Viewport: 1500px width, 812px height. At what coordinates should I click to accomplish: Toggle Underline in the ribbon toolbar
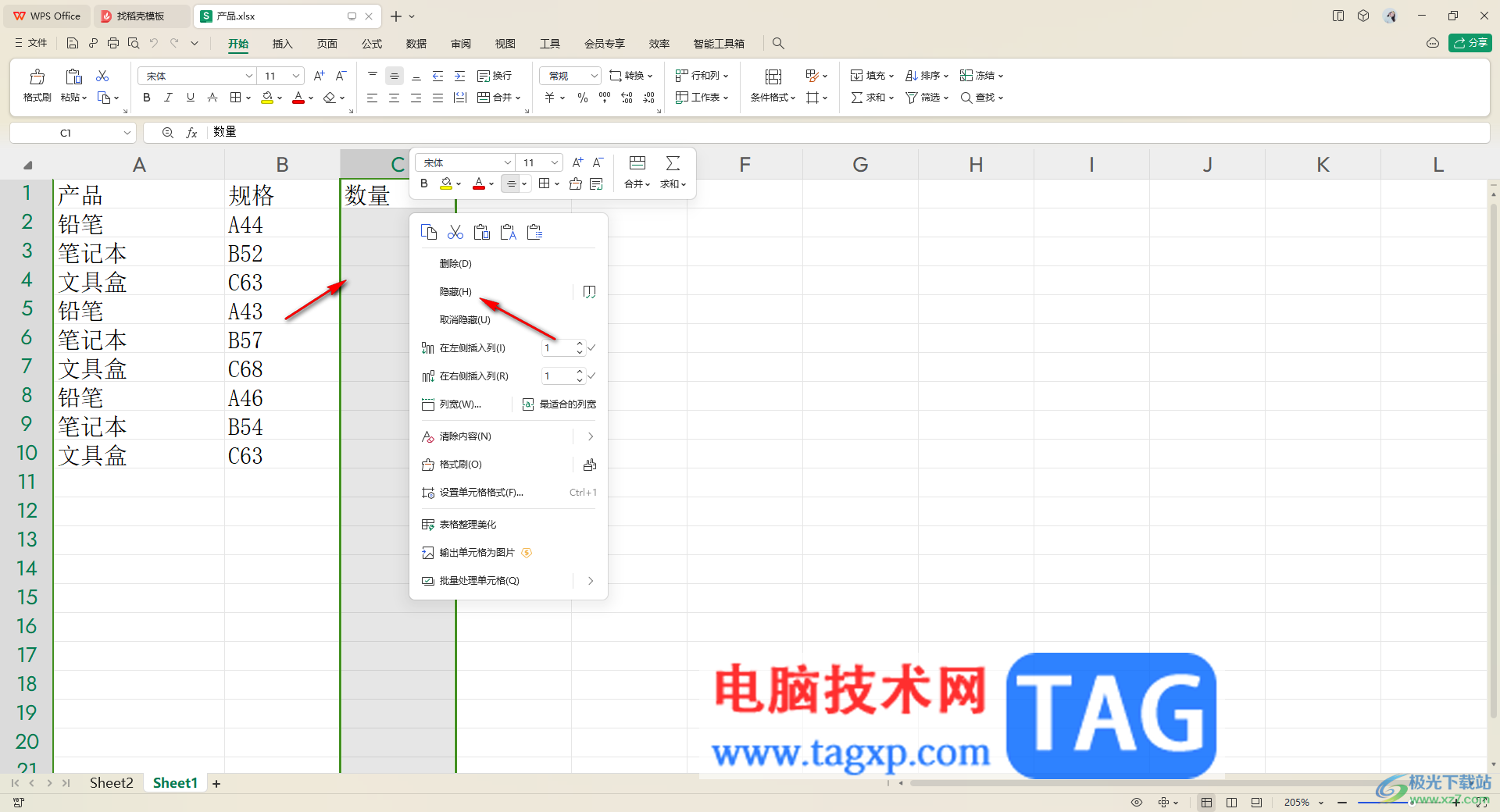(190, 98)
